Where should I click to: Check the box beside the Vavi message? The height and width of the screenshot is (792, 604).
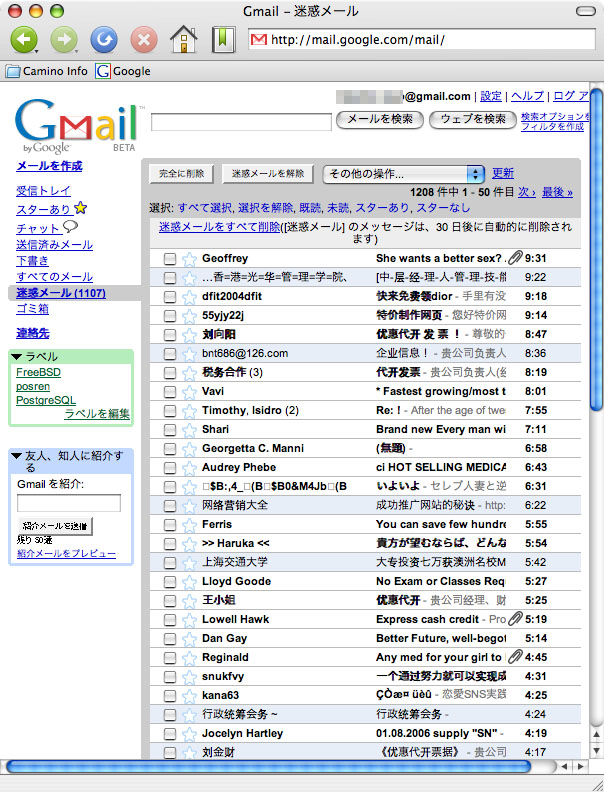click(x=170, y=392)
